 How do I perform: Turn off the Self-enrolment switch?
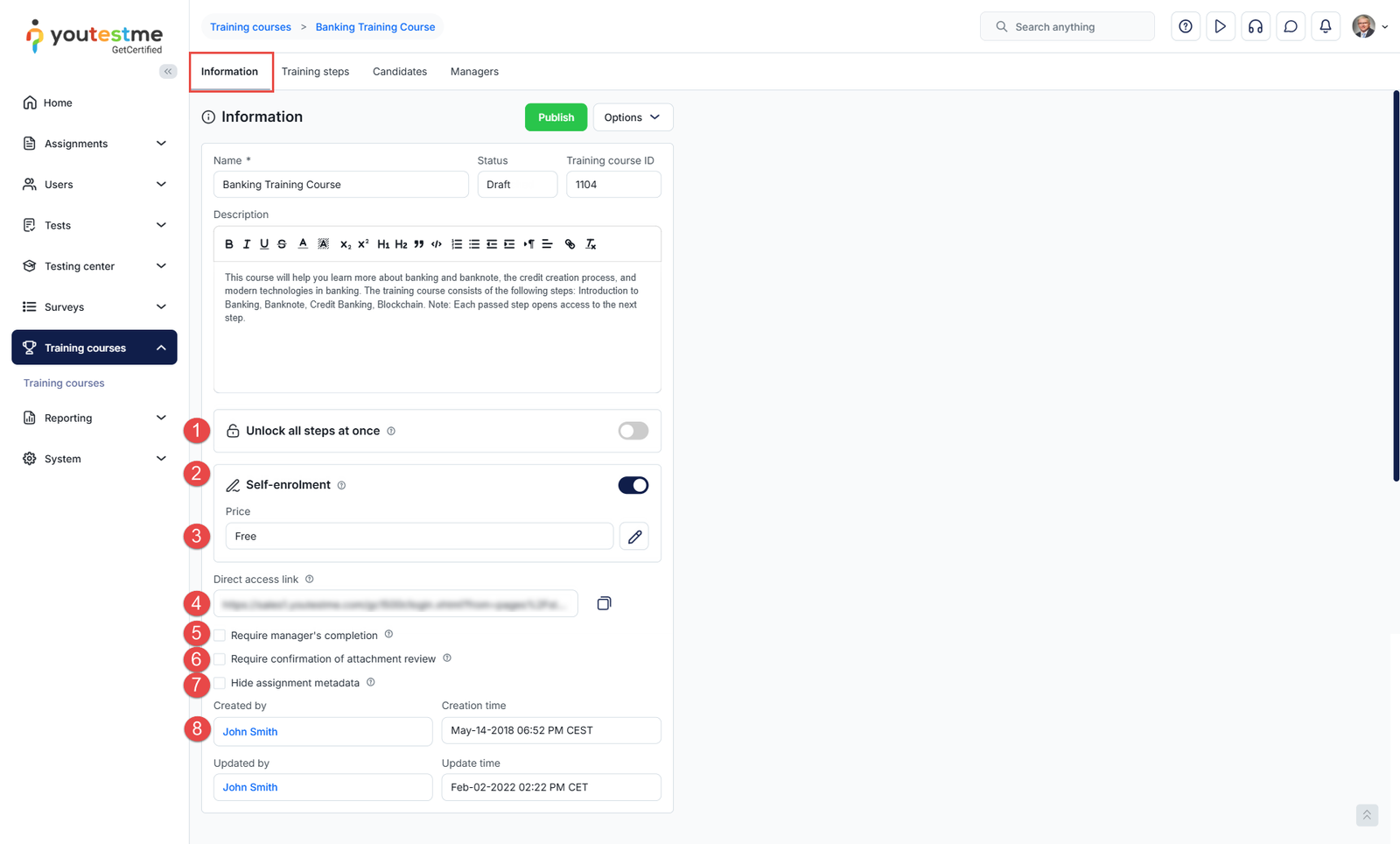[633, 485]
